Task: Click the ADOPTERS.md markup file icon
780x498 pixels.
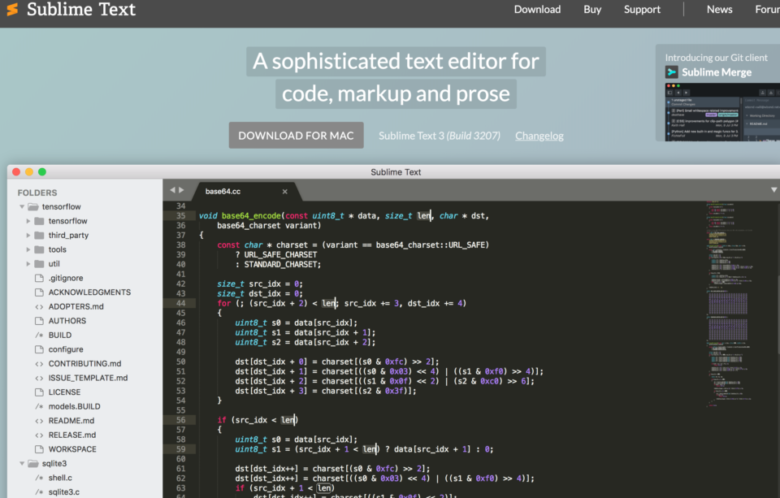Action: coord(39,307)
